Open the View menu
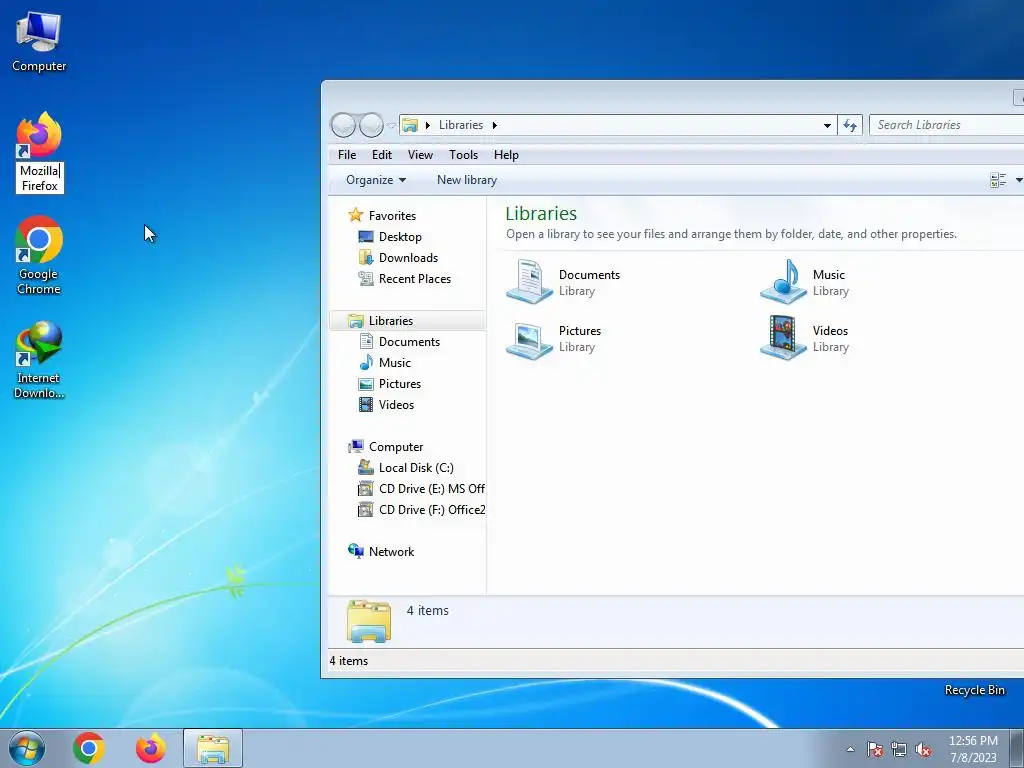 420,155
